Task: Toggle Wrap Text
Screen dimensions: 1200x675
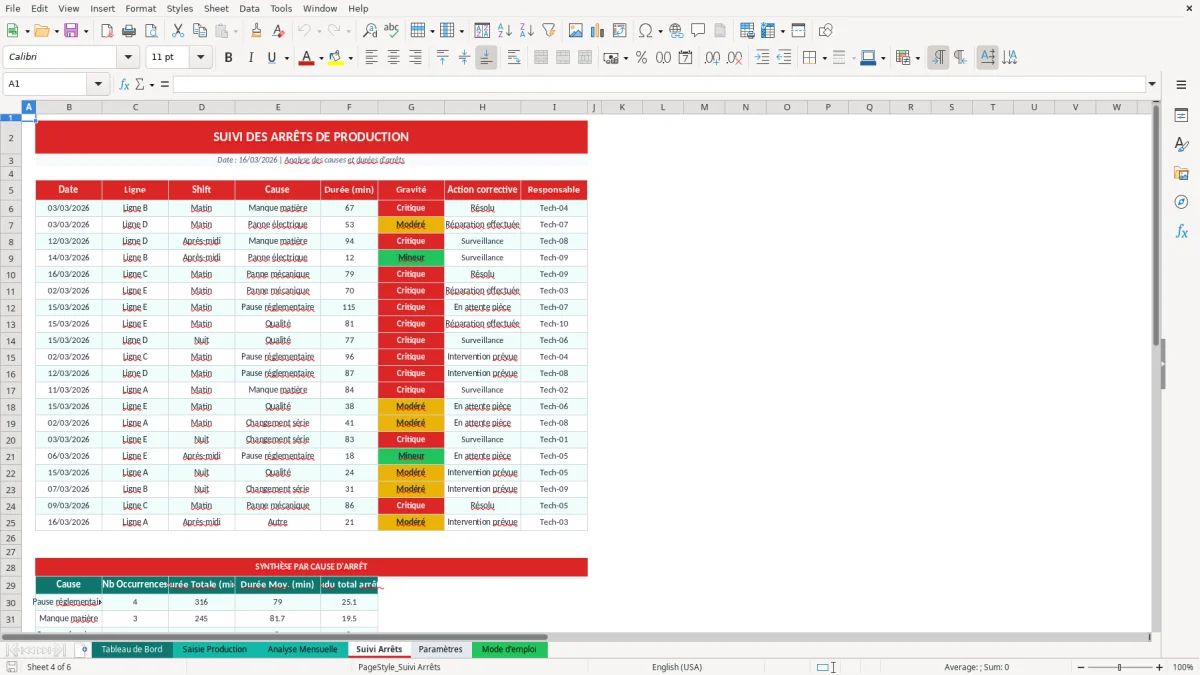Action: coord(514,58)
